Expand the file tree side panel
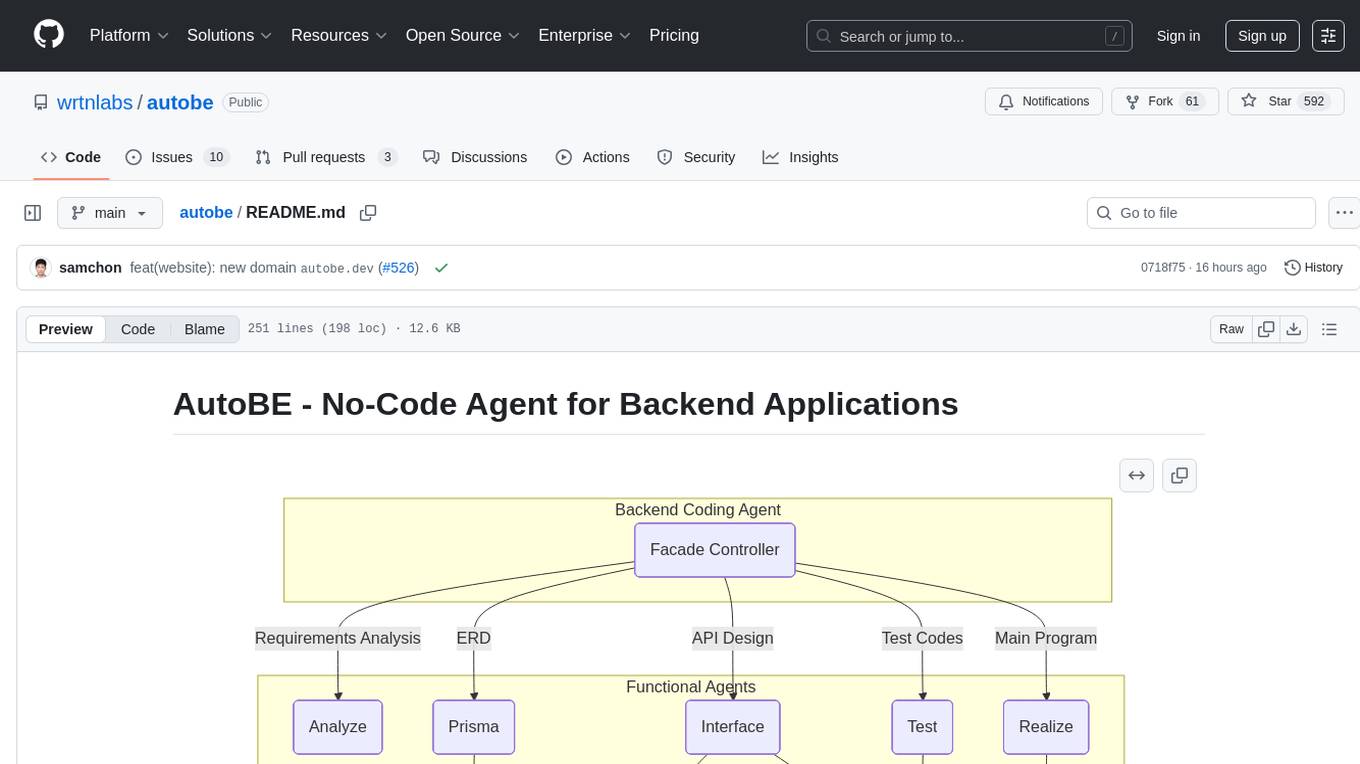1360x764 pixels. point(33,213)
